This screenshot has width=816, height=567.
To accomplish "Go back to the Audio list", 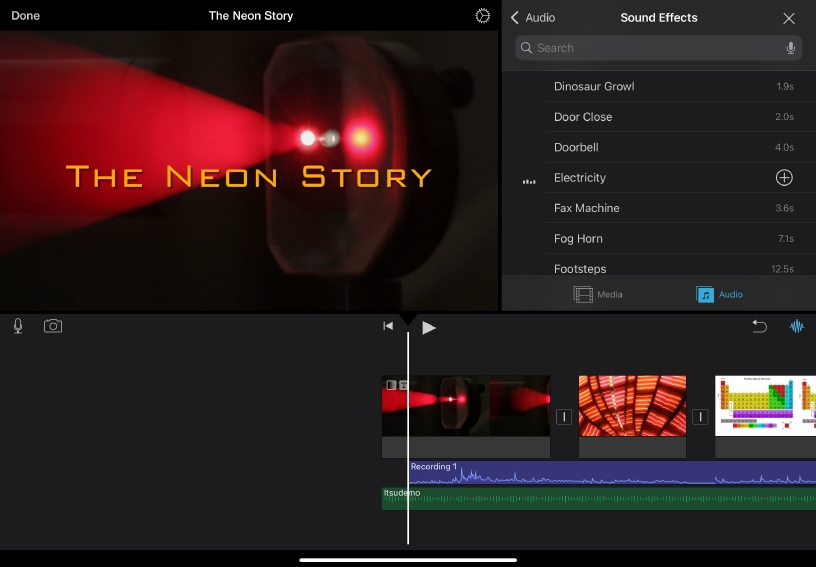I will [533, 18].
